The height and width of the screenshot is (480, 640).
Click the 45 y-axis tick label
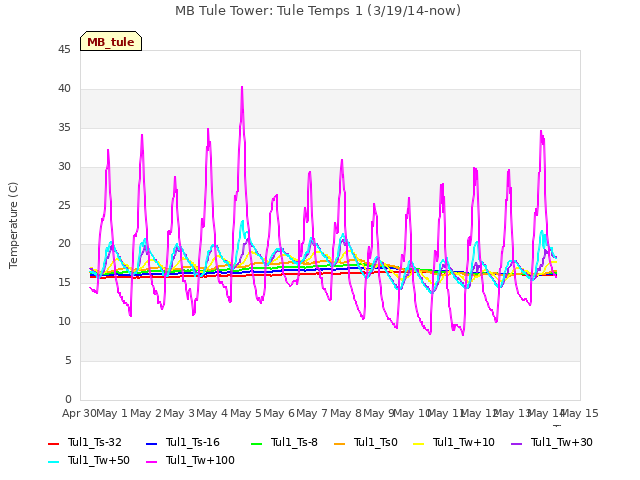(64, 50)
